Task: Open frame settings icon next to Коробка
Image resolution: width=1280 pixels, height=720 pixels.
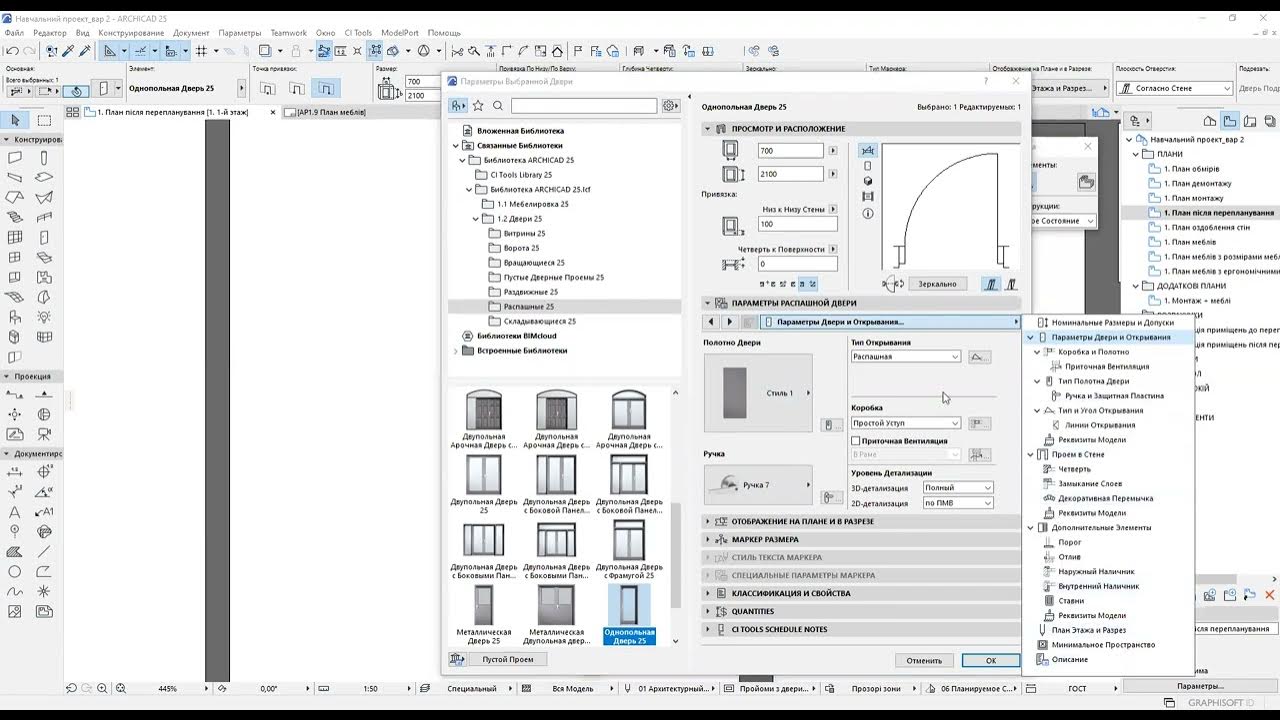Action: click(x=980, y=423)
